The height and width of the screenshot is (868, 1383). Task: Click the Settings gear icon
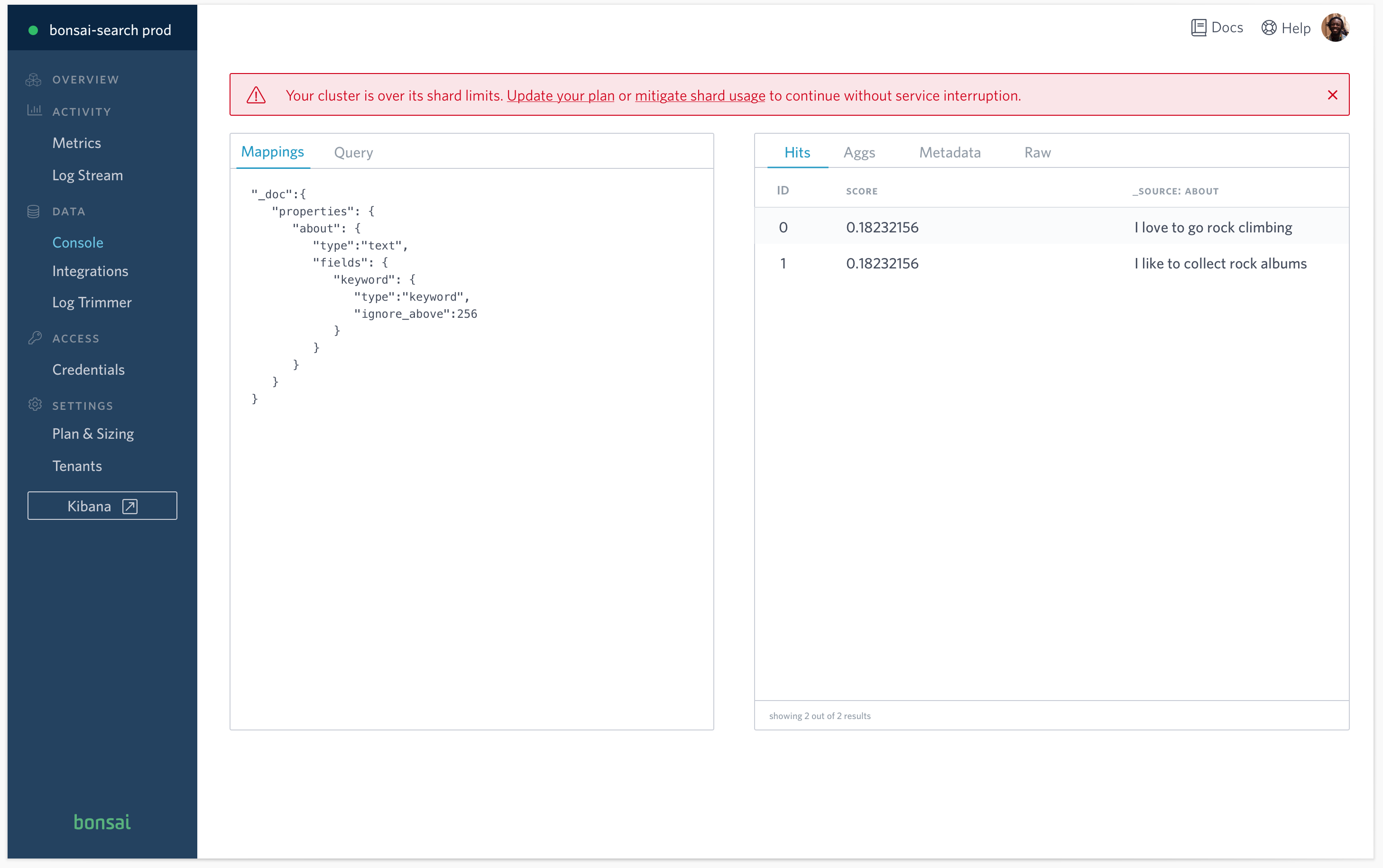(35, 405)
